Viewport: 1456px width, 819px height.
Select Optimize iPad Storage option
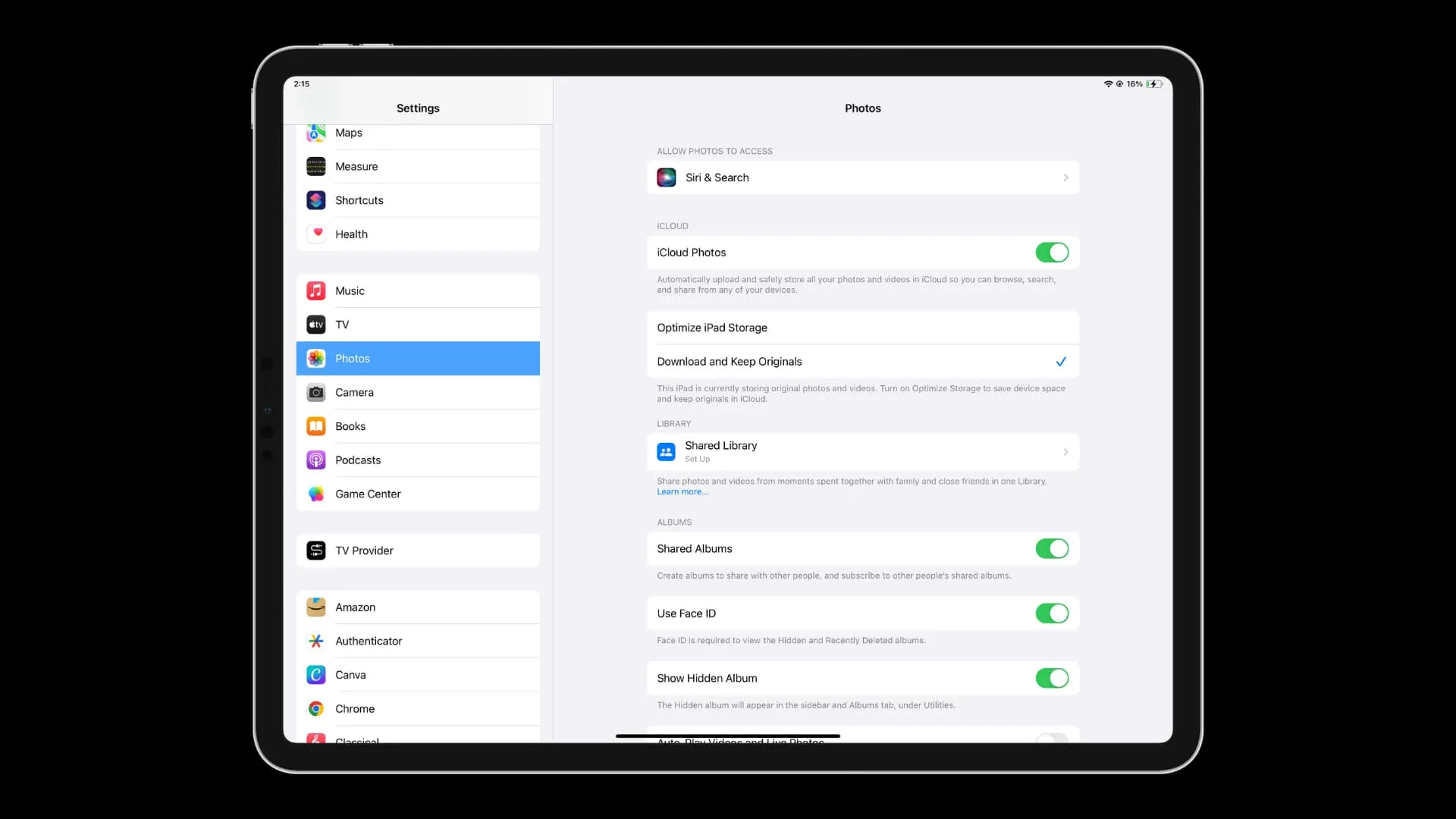click(x=862, y=327)
